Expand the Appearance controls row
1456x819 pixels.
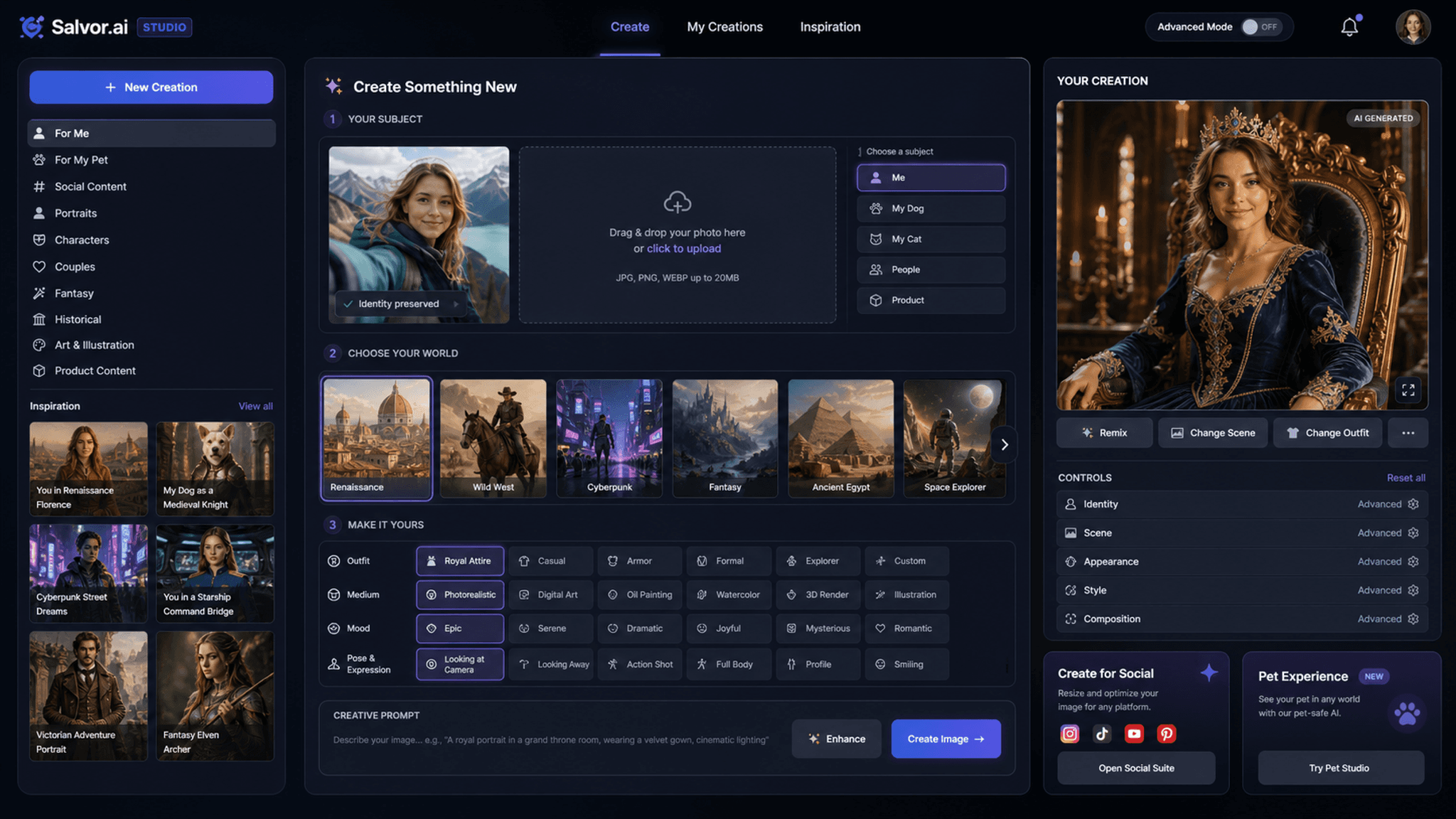coord(1242,562)
